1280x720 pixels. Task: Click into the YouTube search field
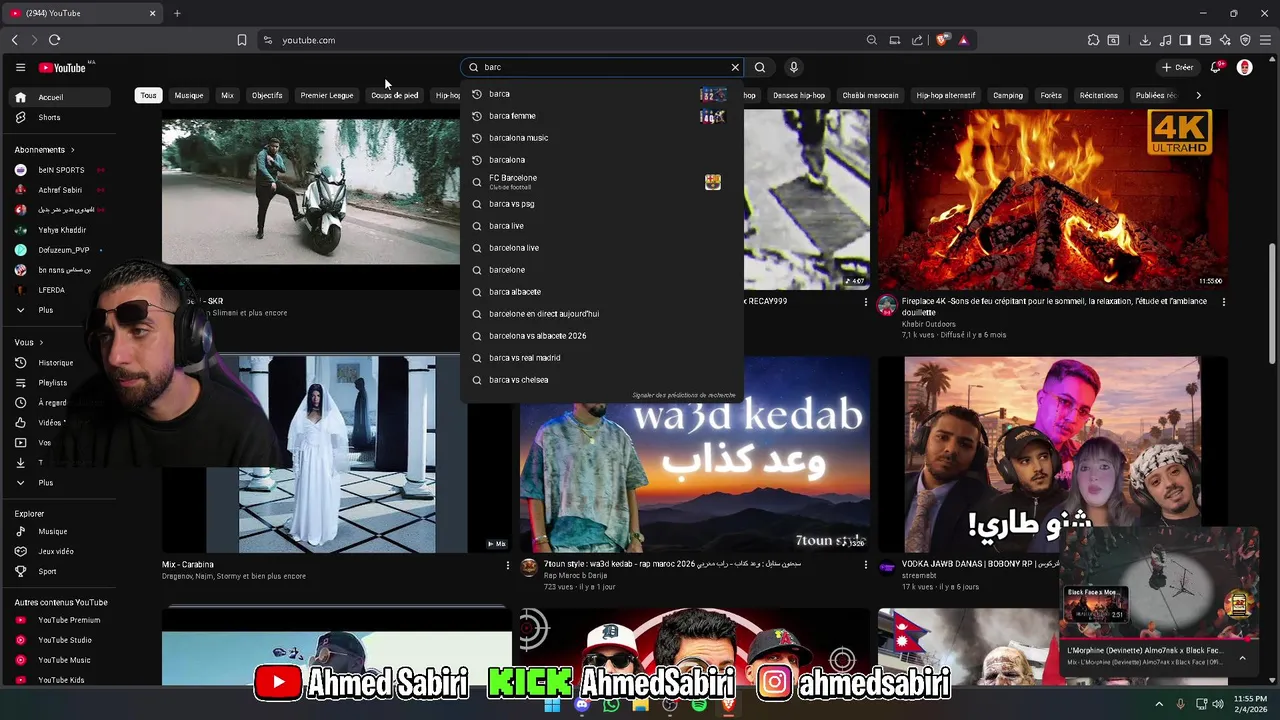(603, 67)
